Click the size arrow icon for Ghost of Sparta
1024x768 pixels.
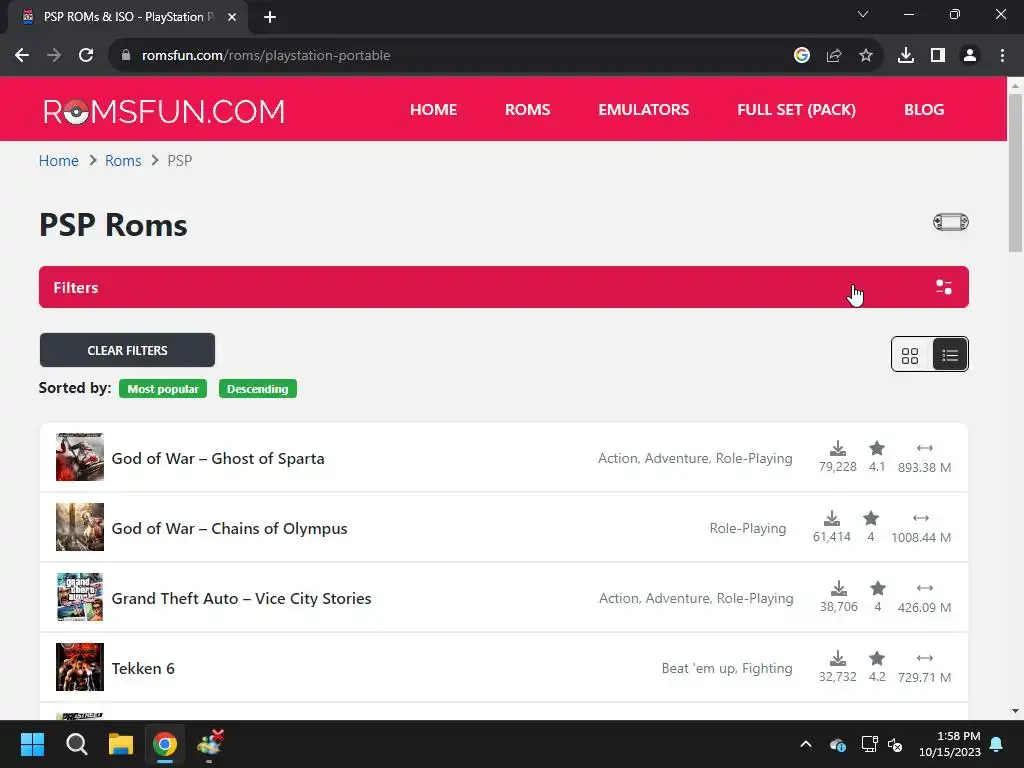click(925, 448)
